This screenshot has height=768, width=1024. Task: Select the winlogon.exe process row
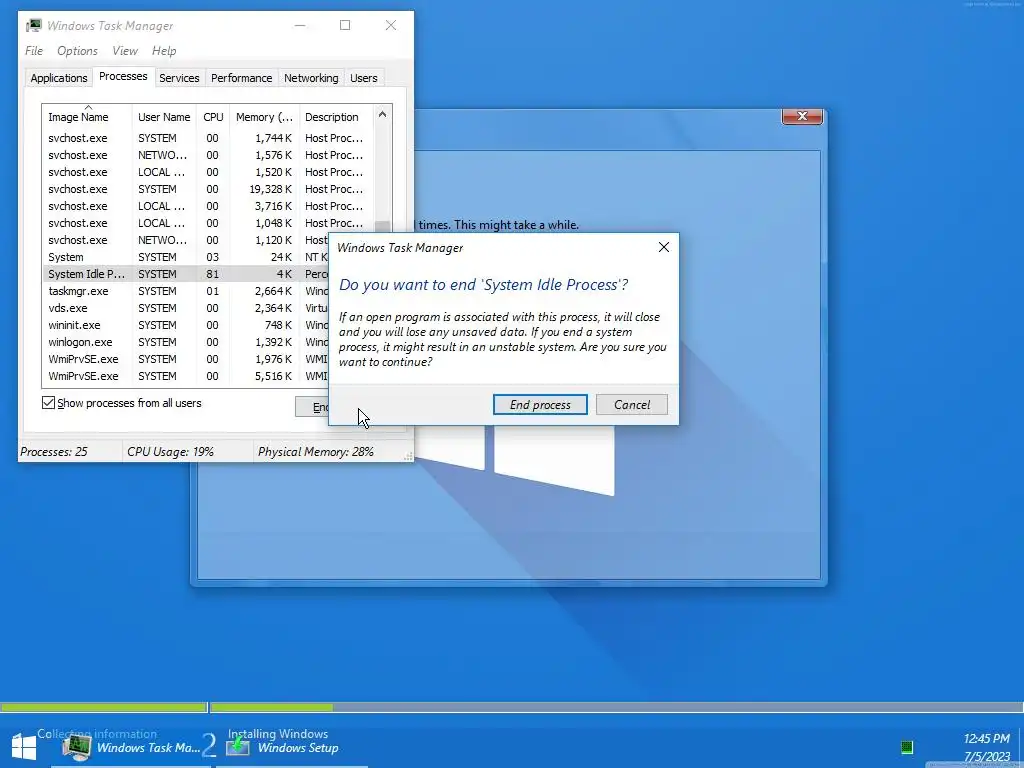186,342
